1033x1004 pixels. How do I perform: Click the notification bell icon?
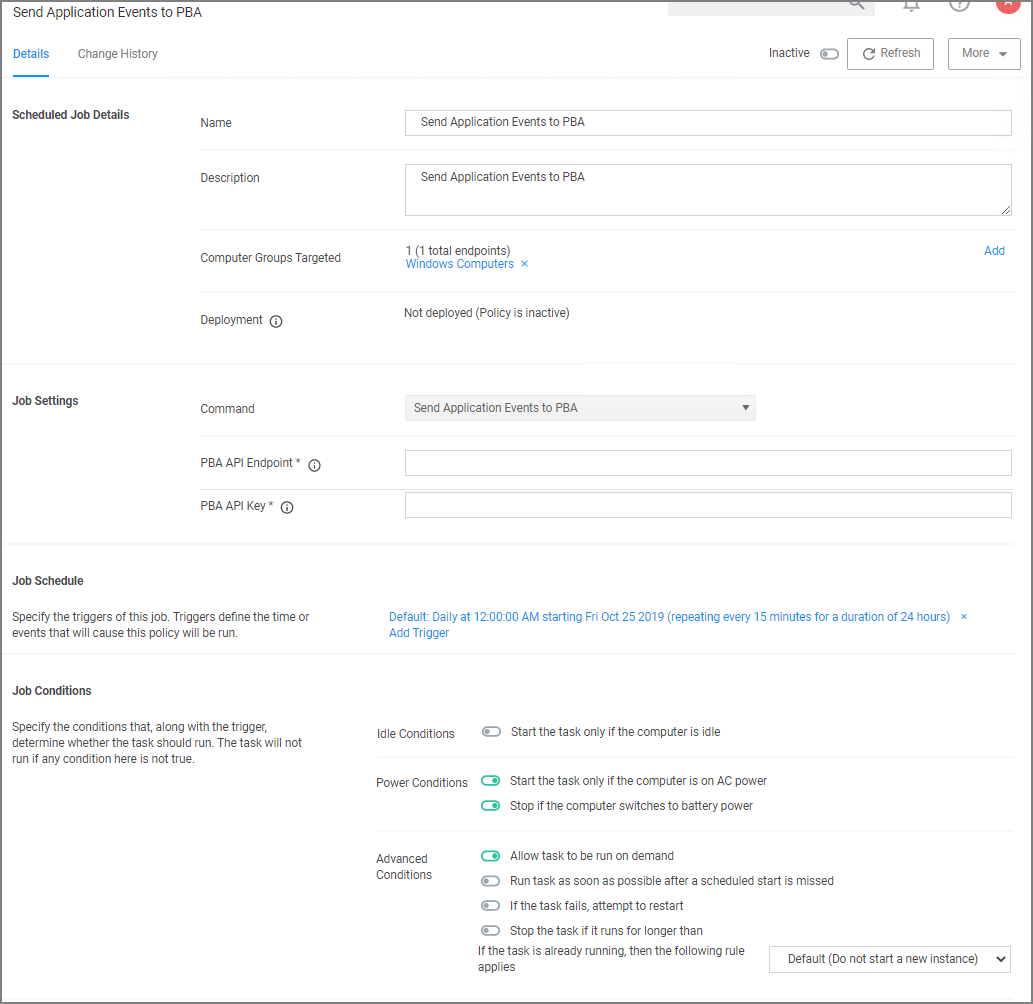[x=911, y=5]
